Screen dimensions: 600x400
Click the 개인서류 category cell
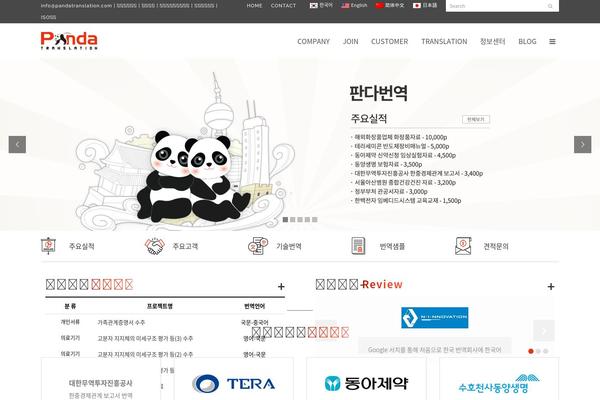(x=70, y=322)
